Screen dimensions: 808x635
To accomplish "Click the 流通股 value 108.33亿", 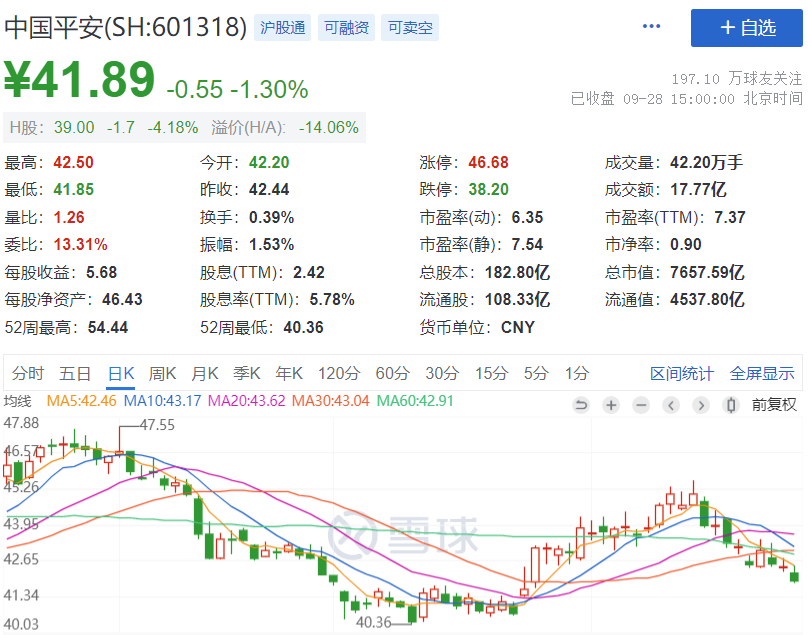I will [x=517, y=299].
